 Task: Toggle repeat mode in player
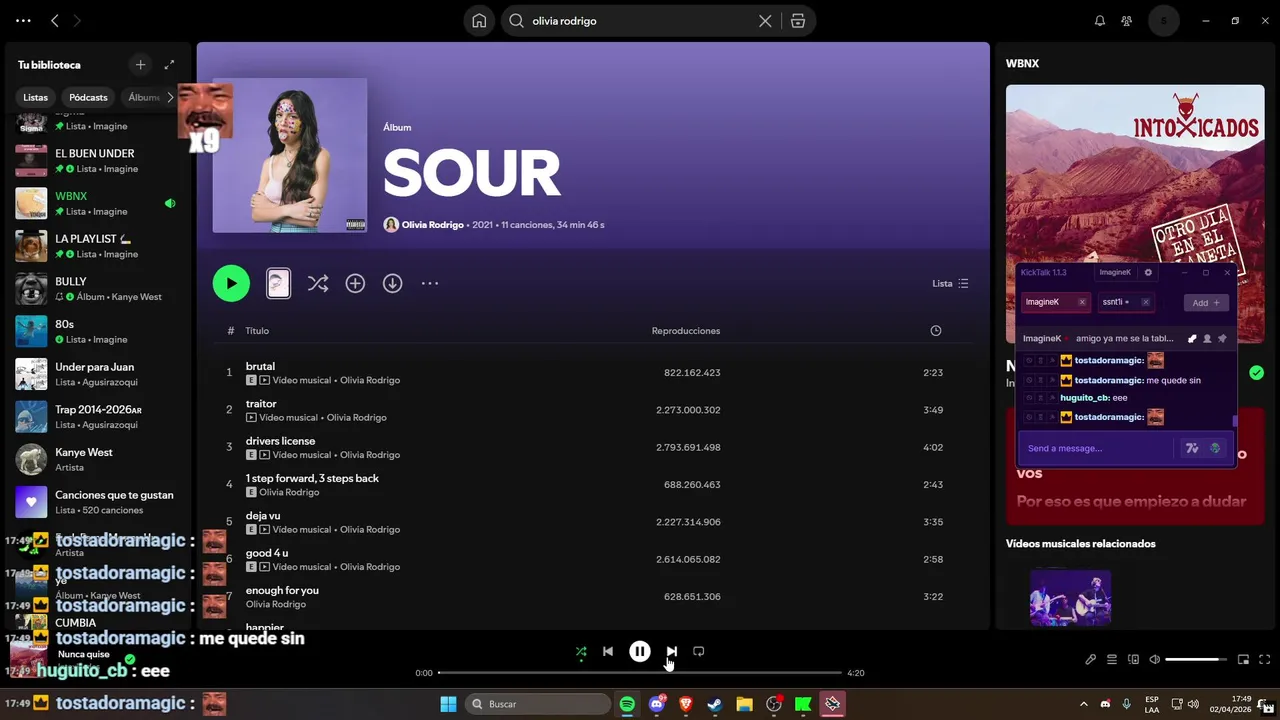click(x=699, y=651)
